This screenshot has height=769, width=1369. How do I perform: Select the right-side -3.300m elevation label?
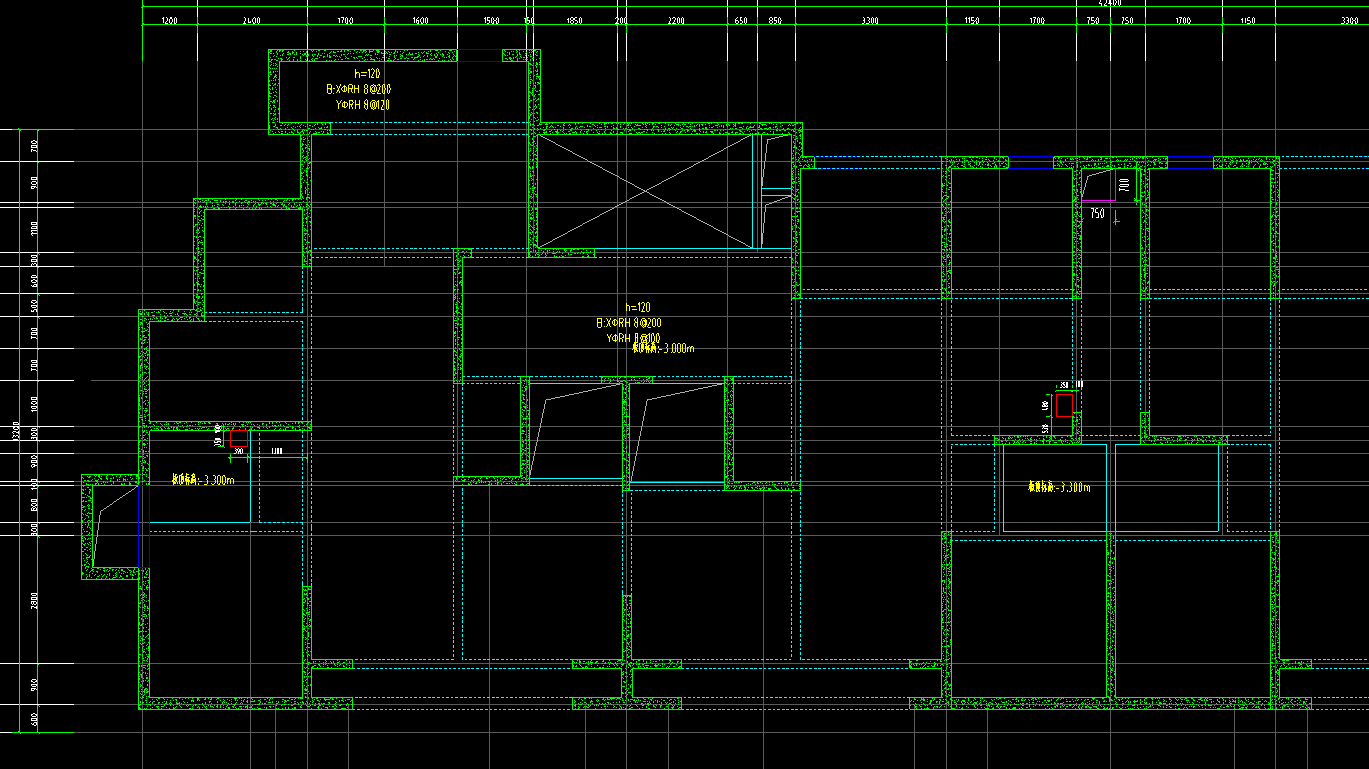point(1059,488)
